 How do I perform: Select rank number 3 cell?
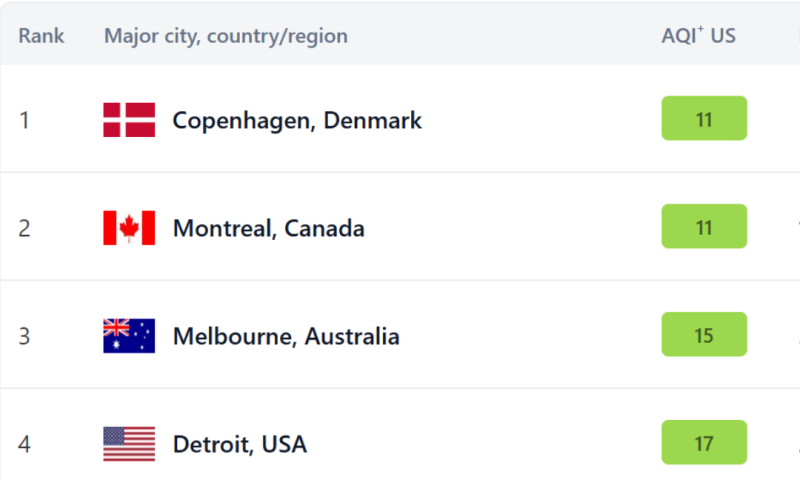(x=24, y=337)
